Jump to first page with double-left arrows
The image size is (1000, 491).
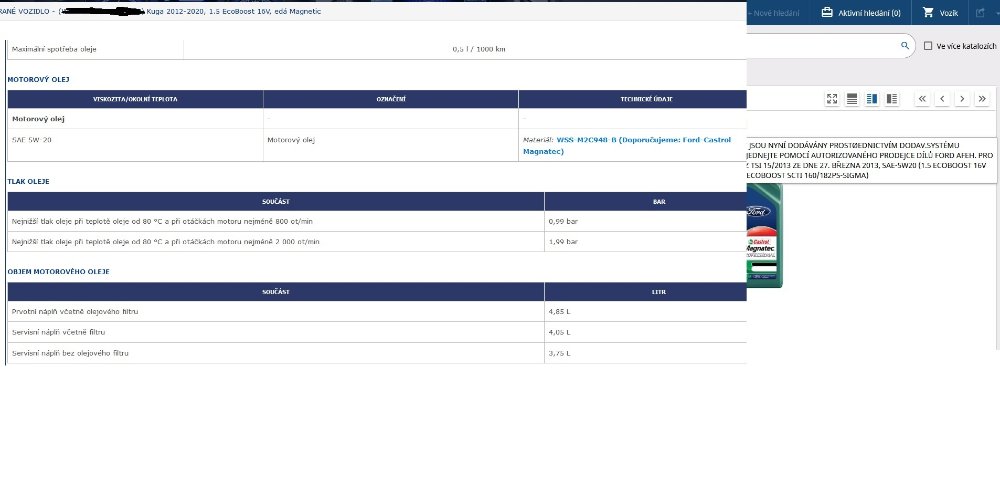pyautogui.click(x=922, y=98)
